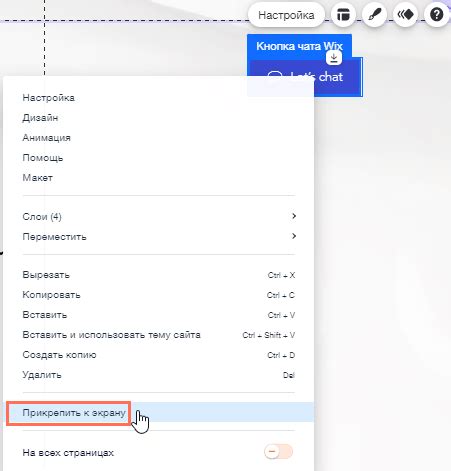Open the help question mark icon

pos(437,15)
